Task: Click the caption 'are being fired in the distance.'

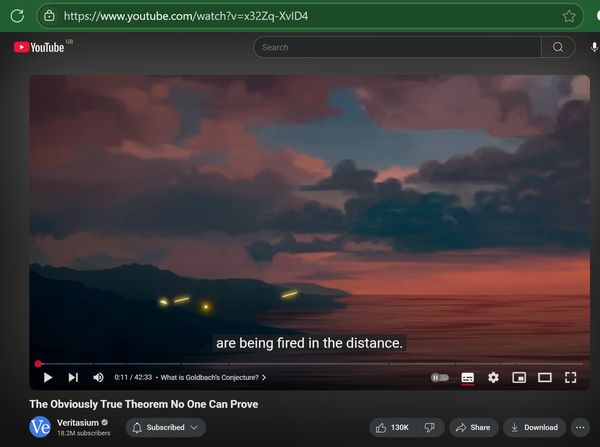Action: [309, 343]
